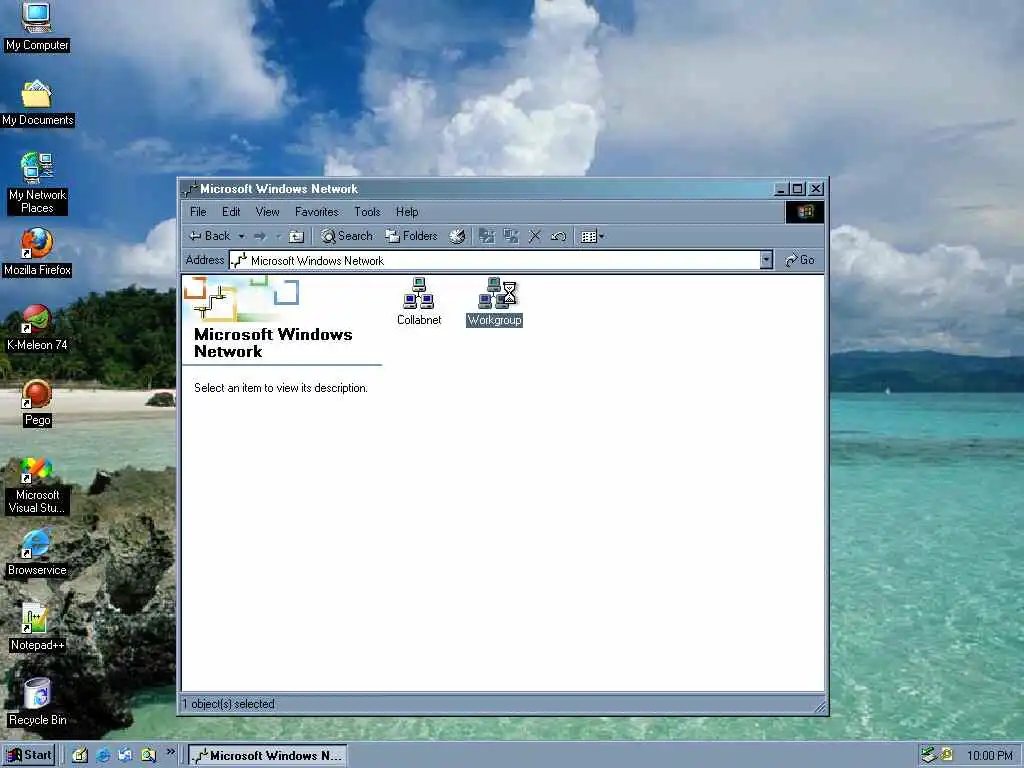Select Browservice desktop shortcut

37,552
